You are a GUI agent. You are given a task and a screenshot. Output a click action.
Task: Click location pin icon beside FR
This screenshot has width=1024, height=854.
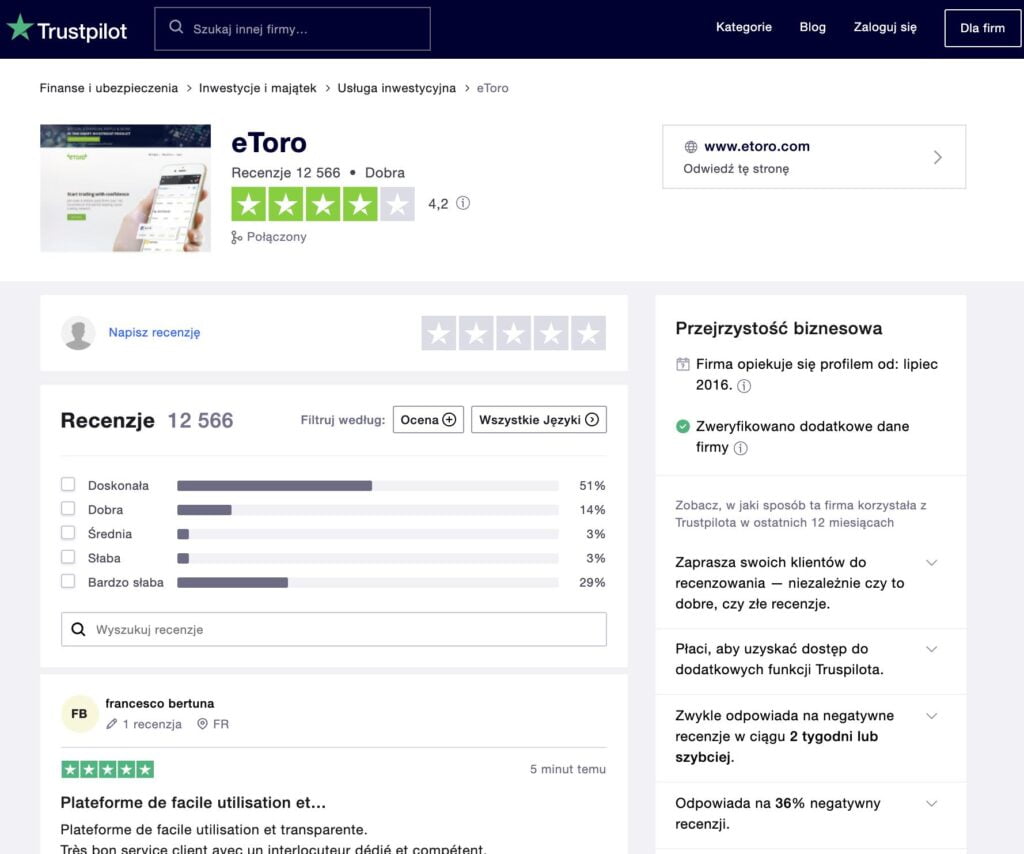click(x=202, y=724)
